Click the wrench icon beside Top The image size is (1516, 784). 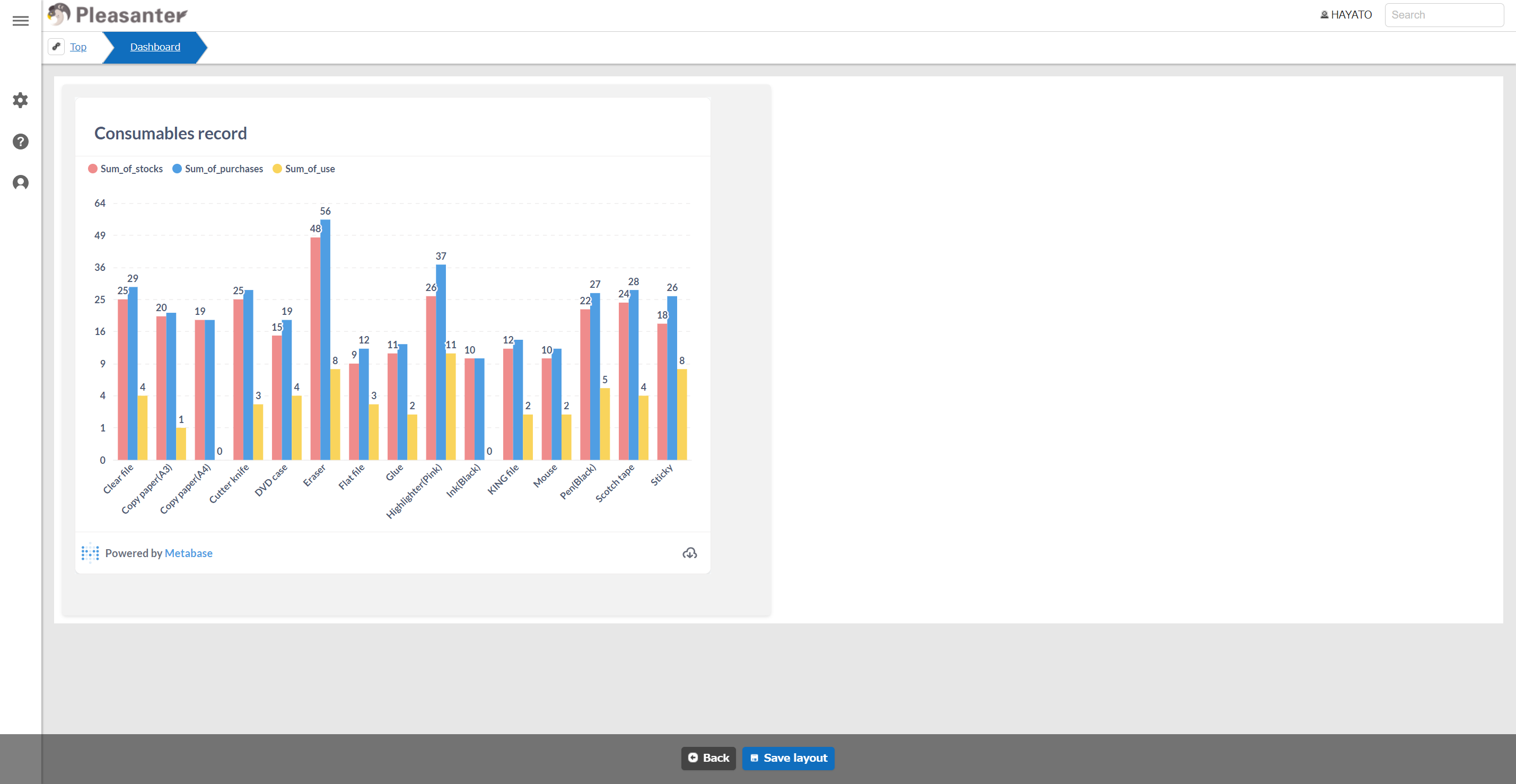[56, 47]
